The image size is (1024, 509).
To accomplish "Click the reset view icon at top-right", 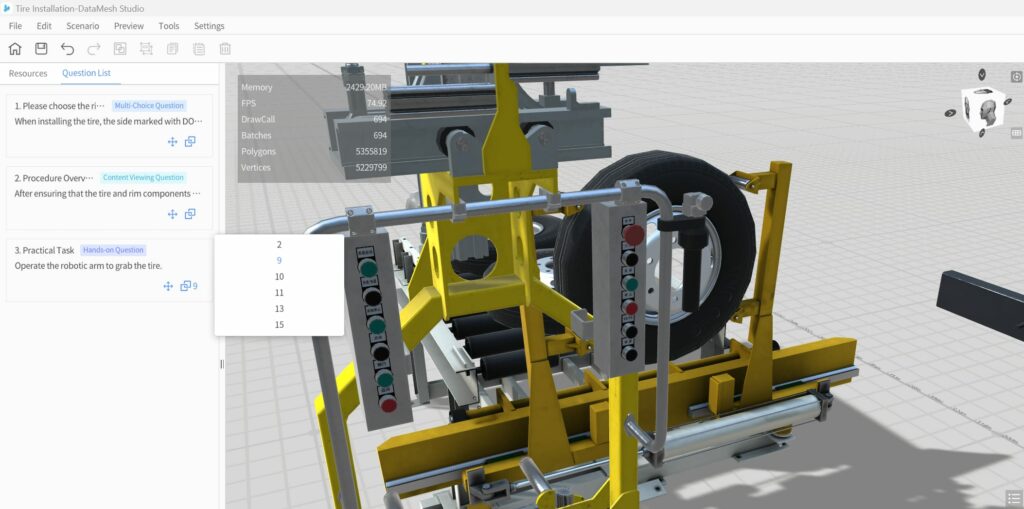I will tap(1016, 77).
